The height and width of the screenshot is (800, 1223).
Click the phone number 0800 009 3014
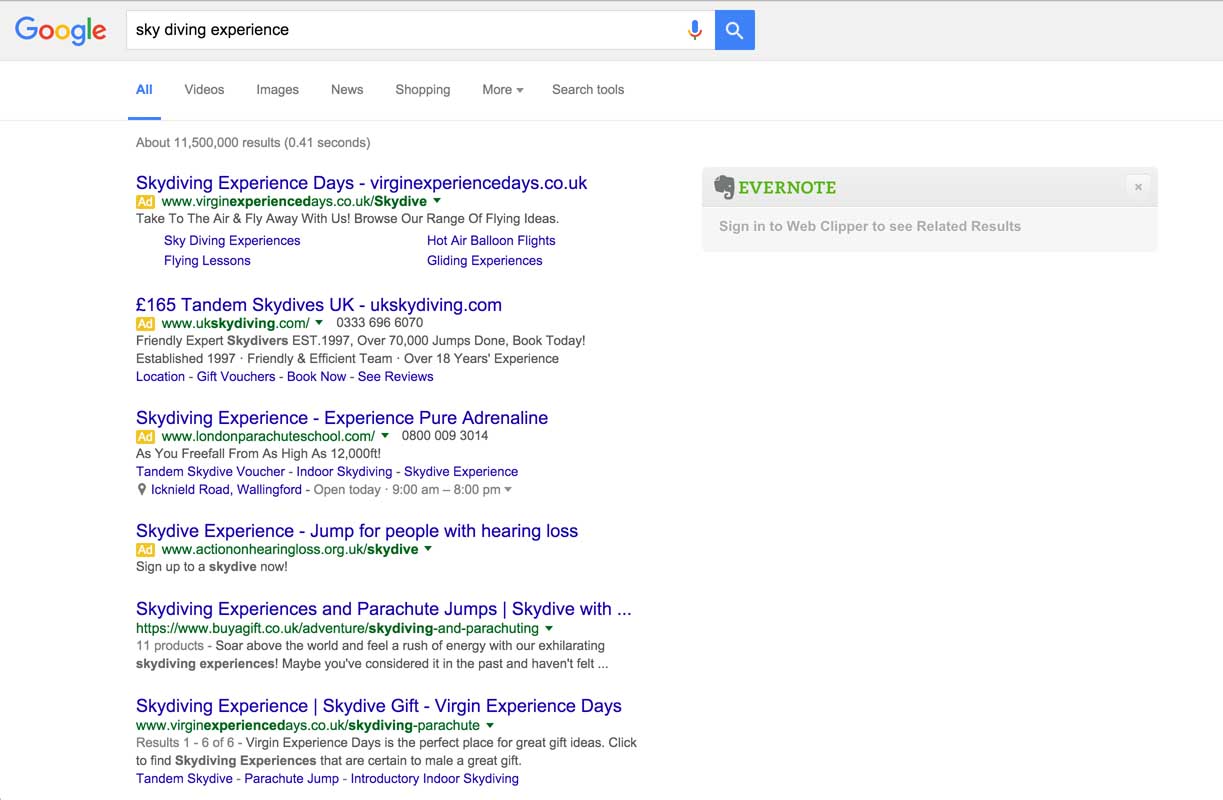445,436
